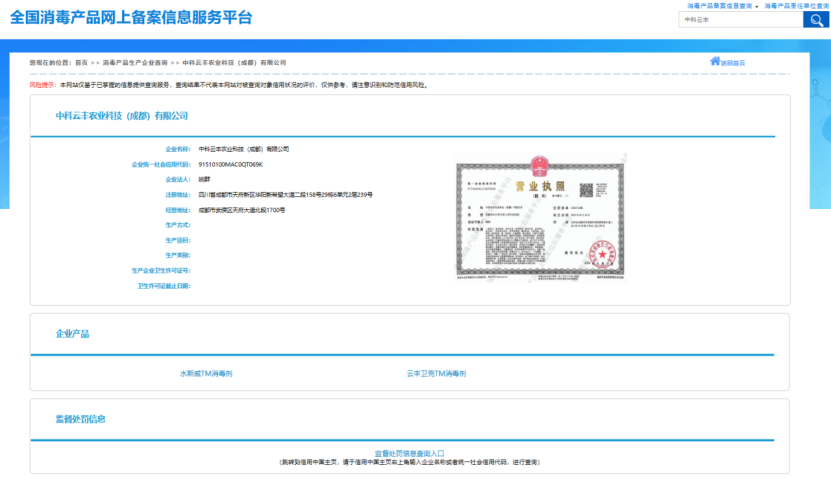
Task: Select the company name value beside 企业名称
Action: [x=244, y=149]
